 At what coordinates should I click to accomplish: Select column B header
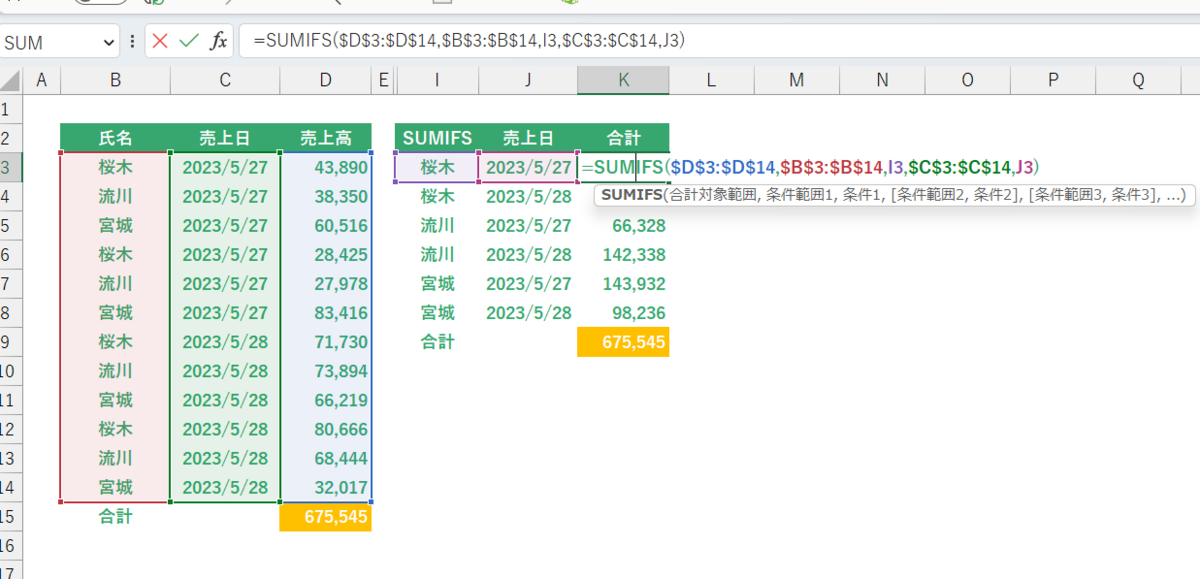[x=115, y=80]
